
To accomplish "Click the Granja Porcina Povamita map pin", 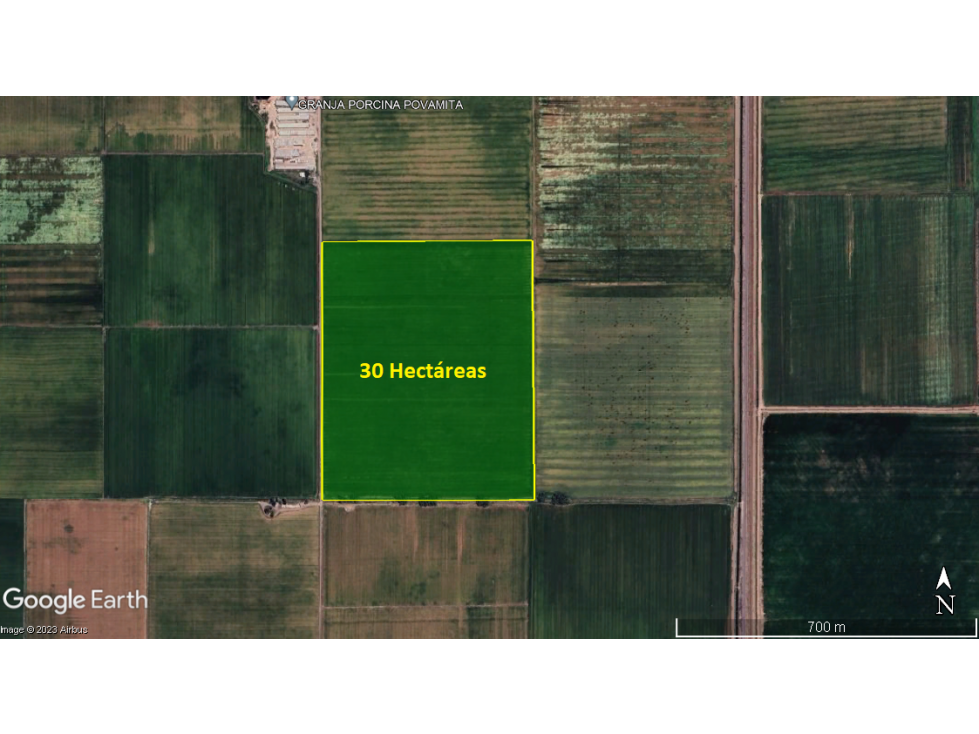I will pos(292,102).
